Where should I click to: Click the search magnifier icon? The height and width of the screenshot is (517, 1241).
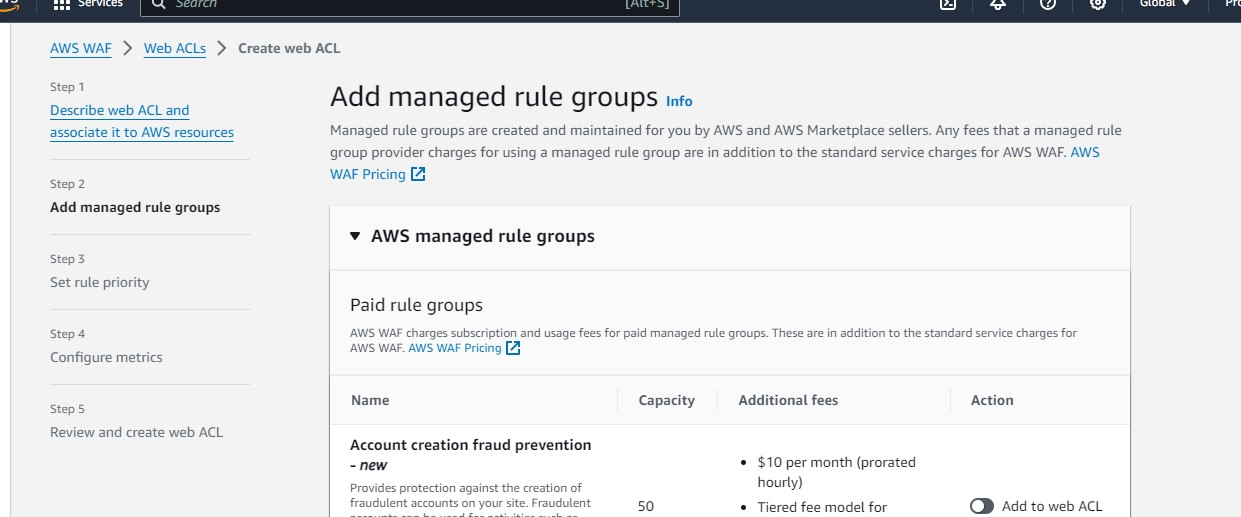coord(158,4)
